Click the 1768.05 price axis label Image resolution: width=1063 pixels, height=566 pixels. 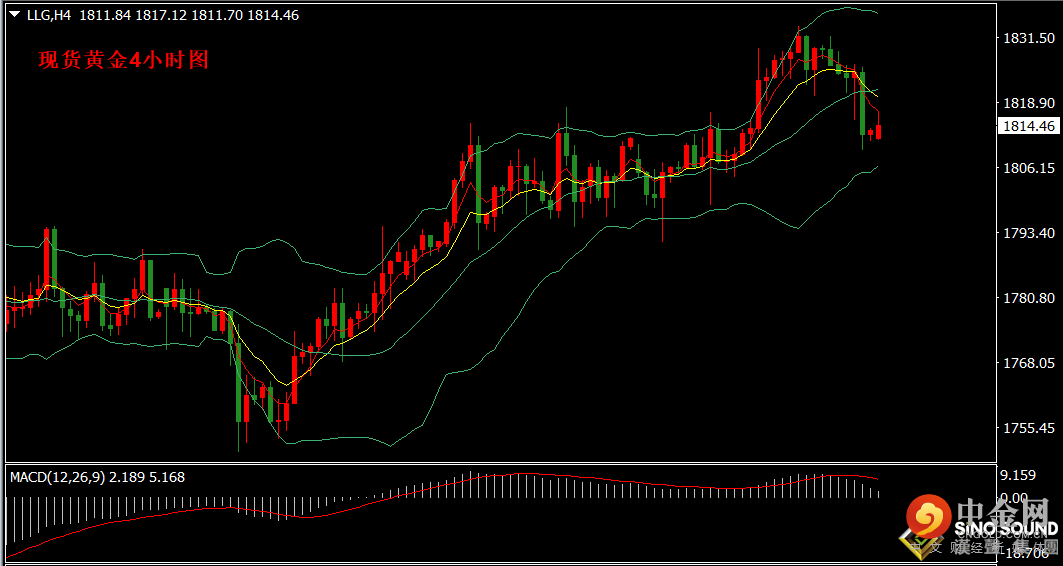[x=1028, y=363]
